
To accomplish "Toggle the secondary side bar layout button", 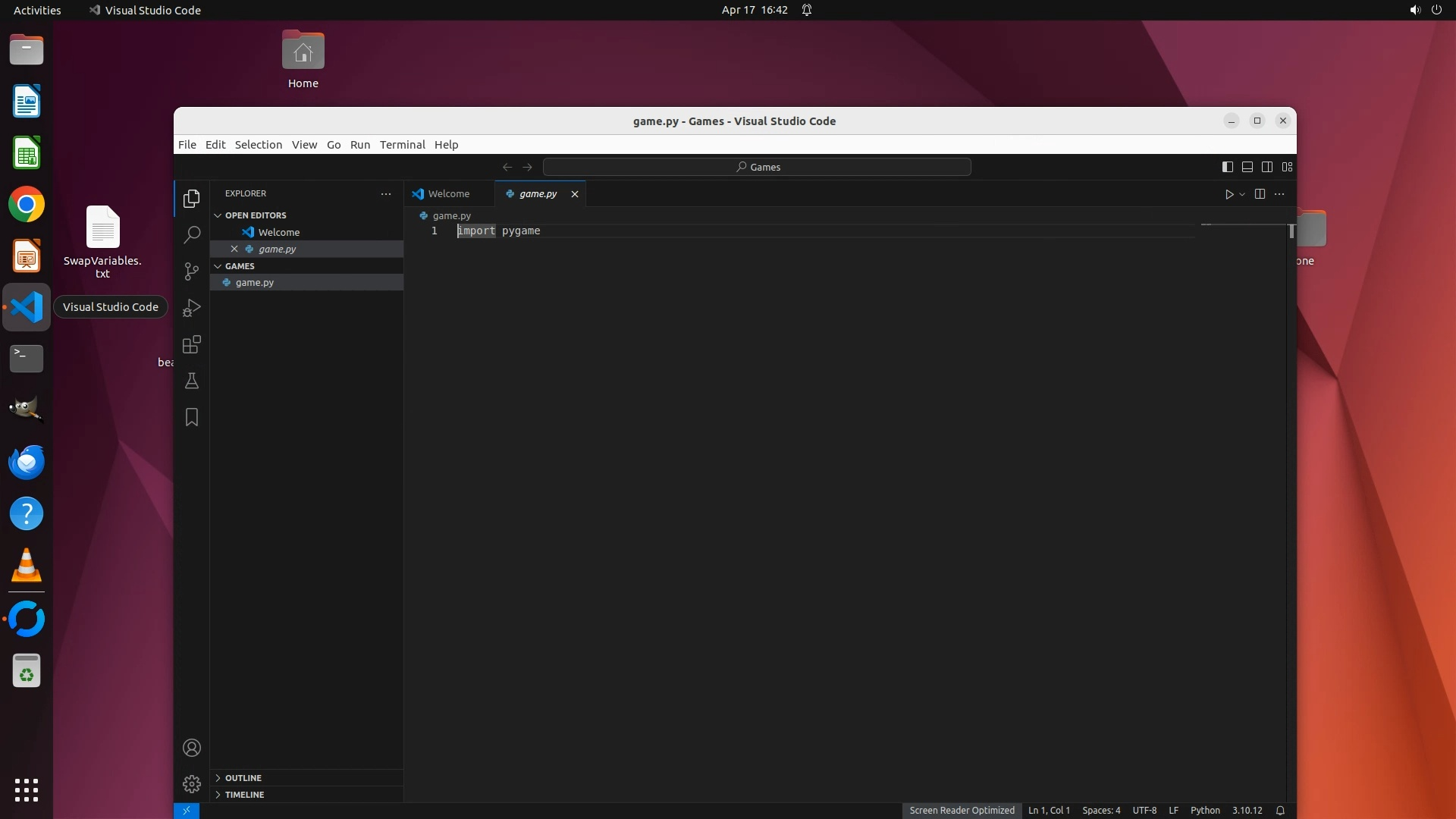I will tap(1266, 167).
